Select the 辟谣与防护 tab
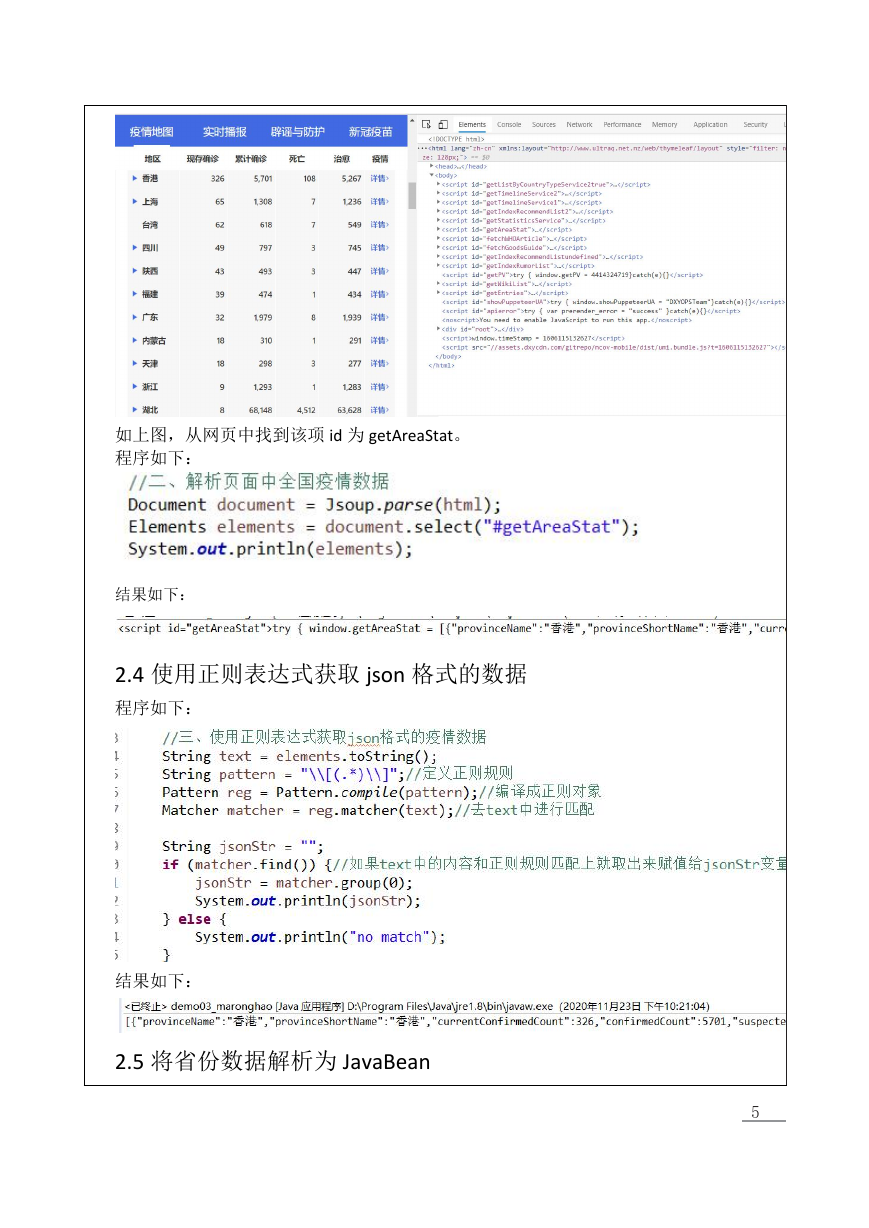869x1228 pixels. click(x=297, y=132)
